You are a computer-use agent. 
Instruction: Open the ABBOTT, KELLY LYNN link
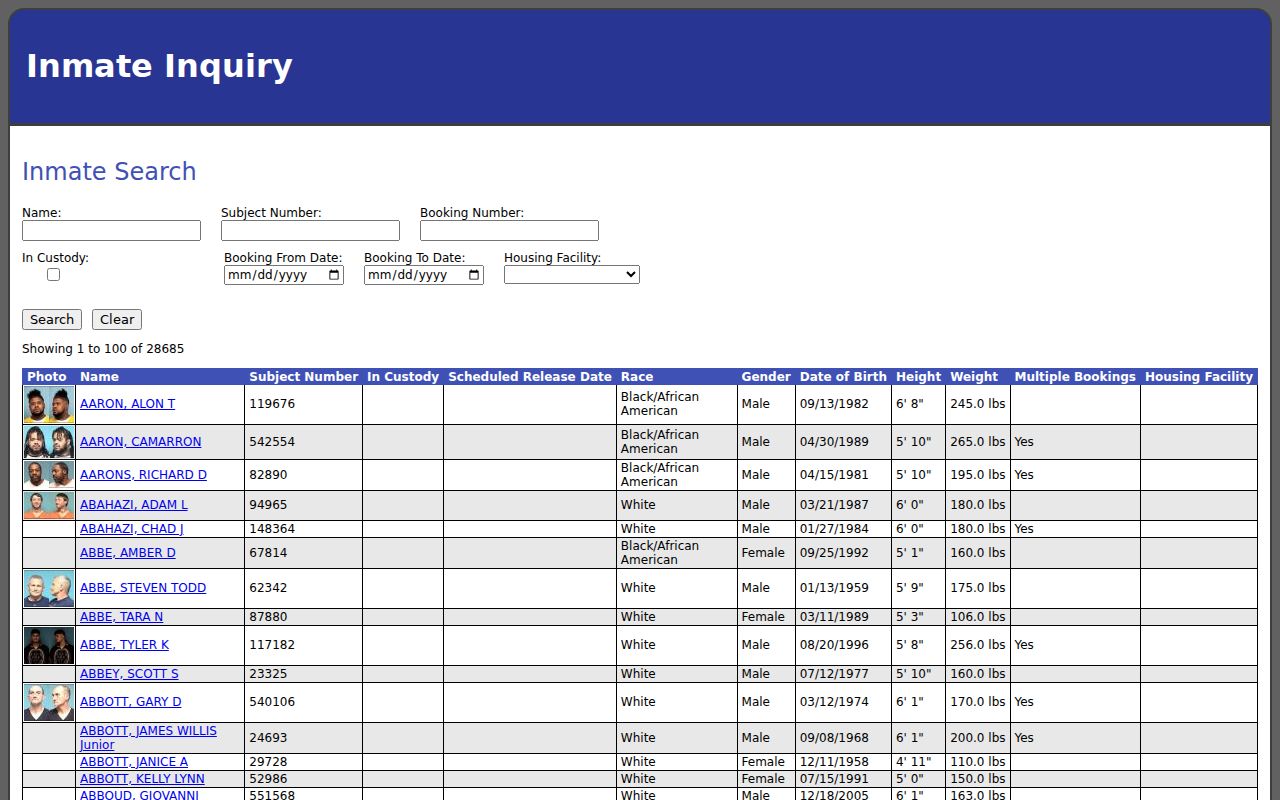[x=142, y=779]
